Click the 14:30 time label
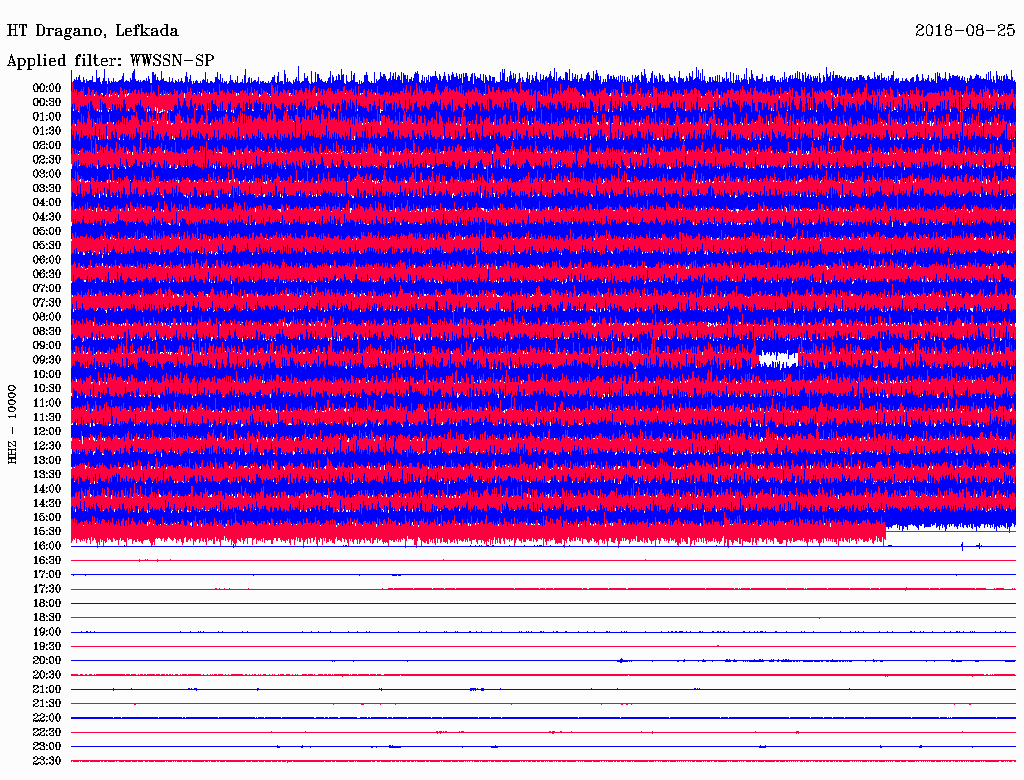 pos(47,504)
